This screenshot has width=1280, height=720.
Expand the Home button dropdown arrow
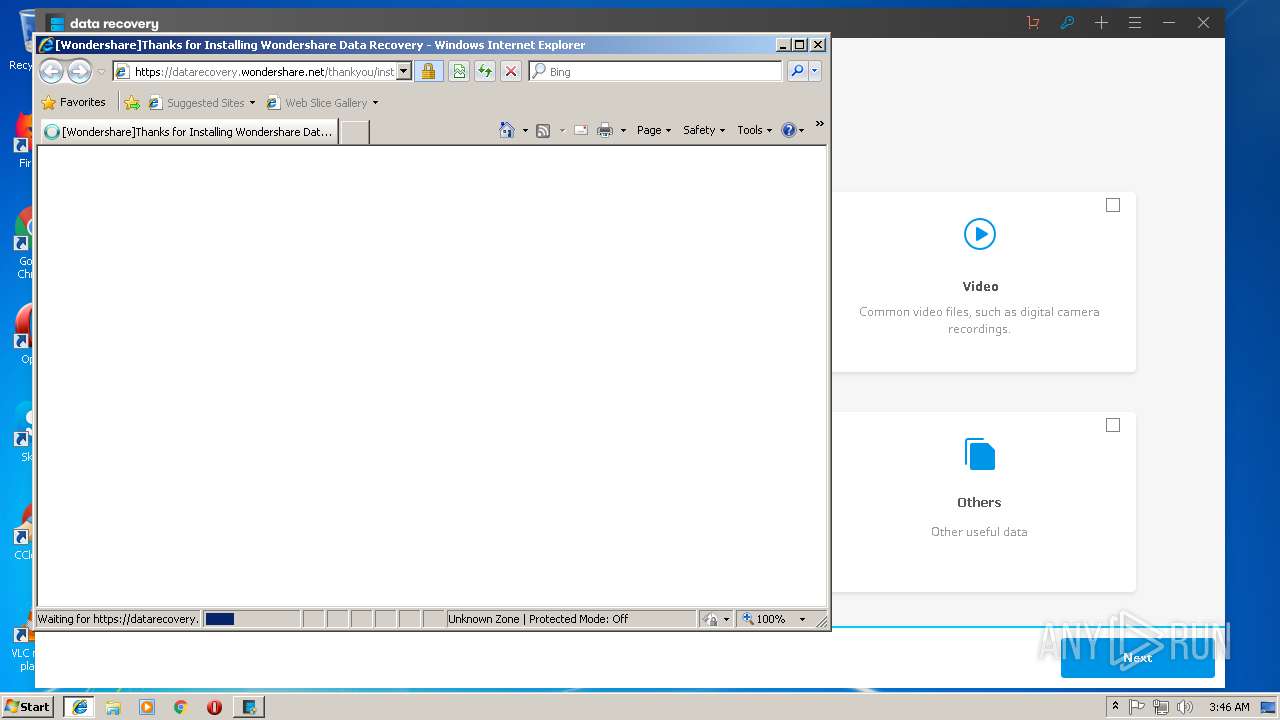click(525, 130)
